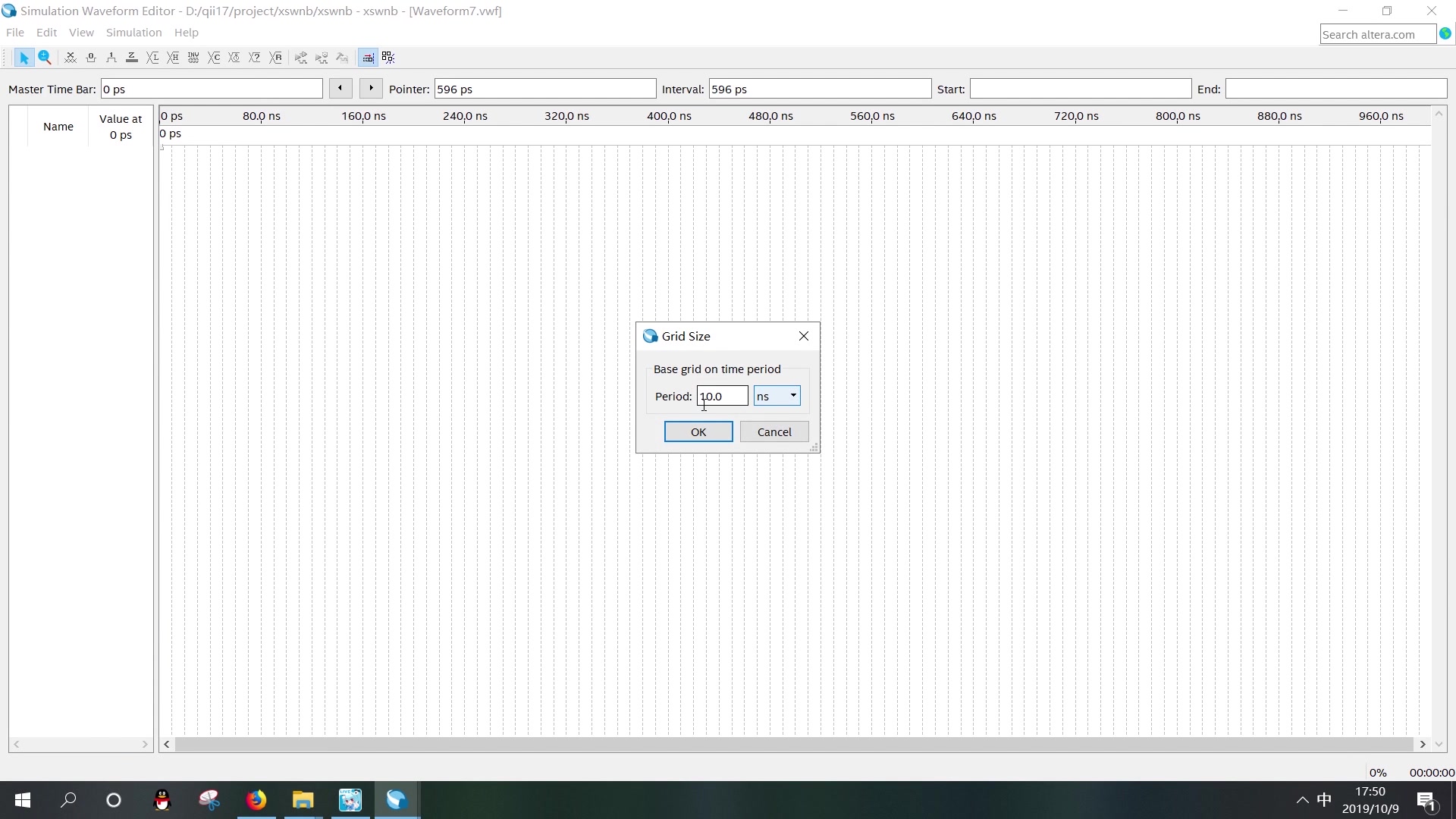Close the Grid Size dialog
The height and width of the screenshot is (819, 1456).
[804, 336]
